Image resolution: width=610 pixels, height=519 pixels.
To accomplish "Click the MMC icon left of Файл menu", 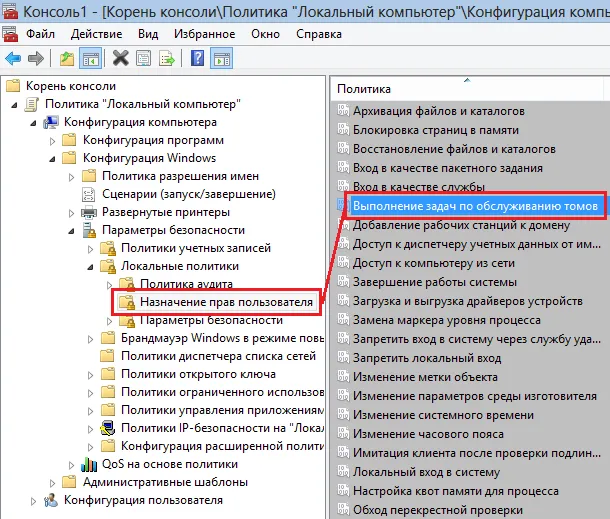I will tap(10, 34).
